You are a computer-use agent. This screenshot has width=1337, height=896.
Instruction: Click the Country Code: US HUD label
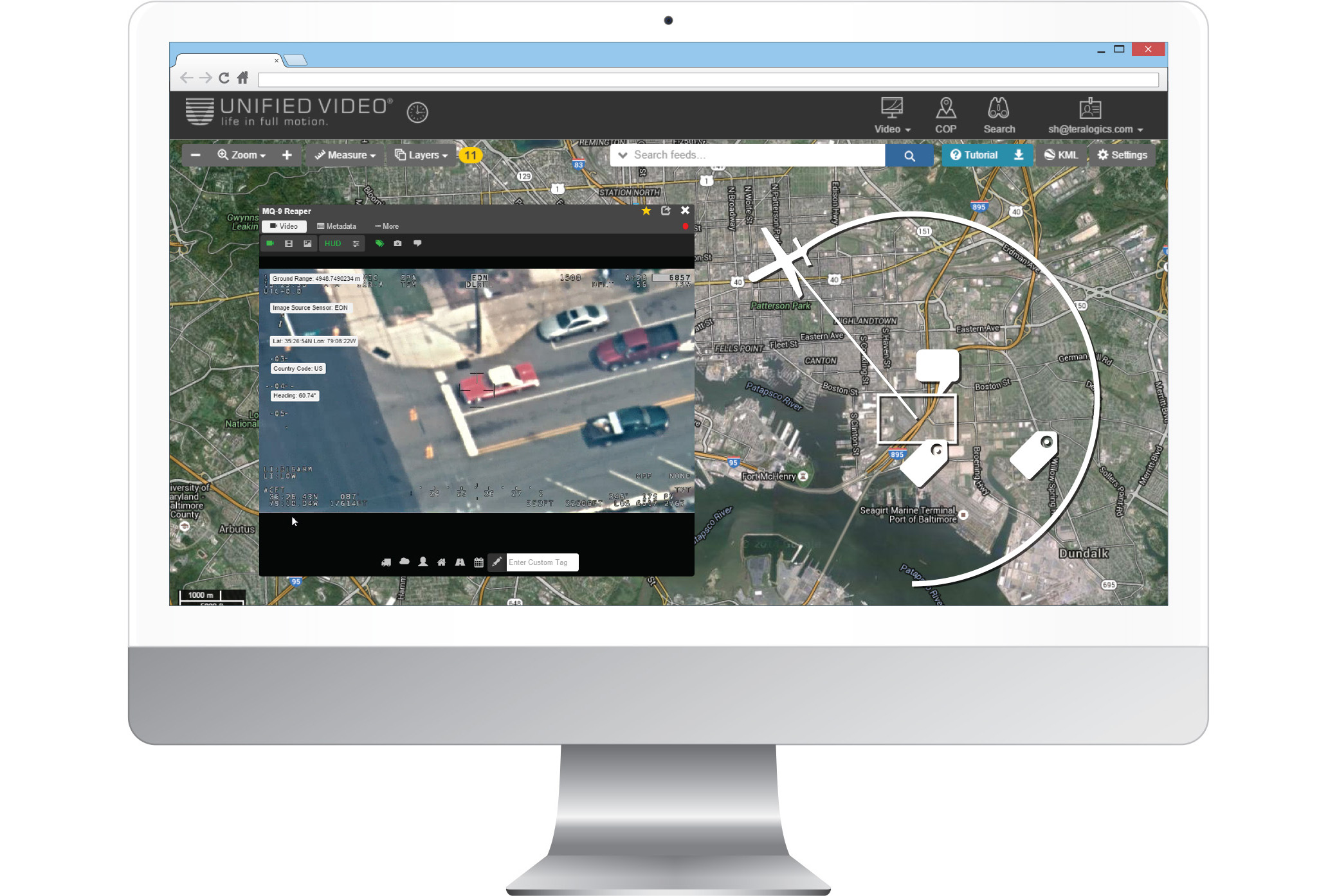coord(298,369)
